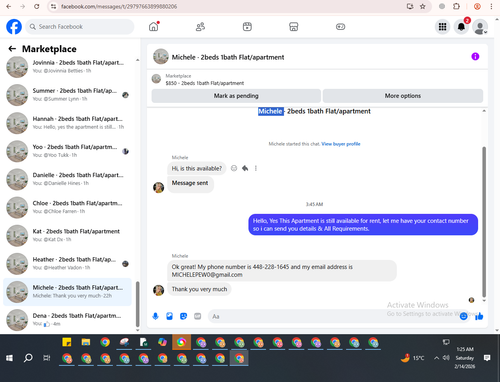500x382 pixels.
Task: Click Mark as pending button
Action: [x=236, y=96]
